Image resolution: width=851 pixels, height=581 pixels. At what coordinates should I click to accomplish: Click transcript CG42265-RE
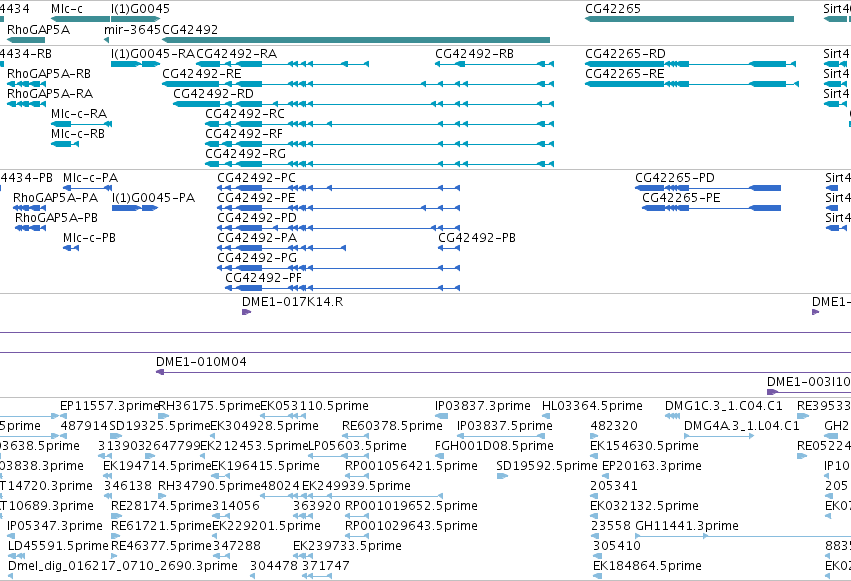pyautogui.click(x=692, y=84)
